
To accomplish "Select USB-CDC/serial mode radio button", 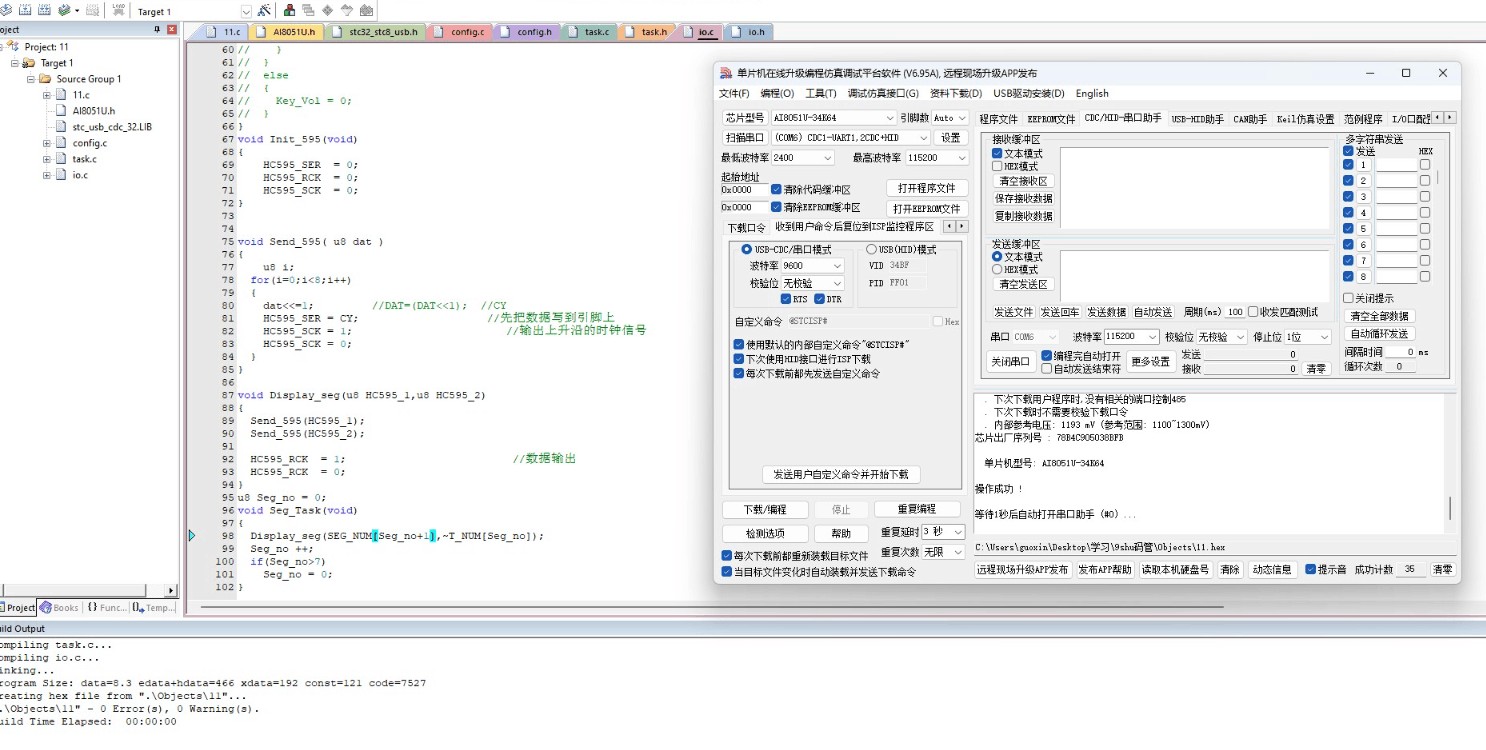I will pyautogui.click(x=746, y=249).
